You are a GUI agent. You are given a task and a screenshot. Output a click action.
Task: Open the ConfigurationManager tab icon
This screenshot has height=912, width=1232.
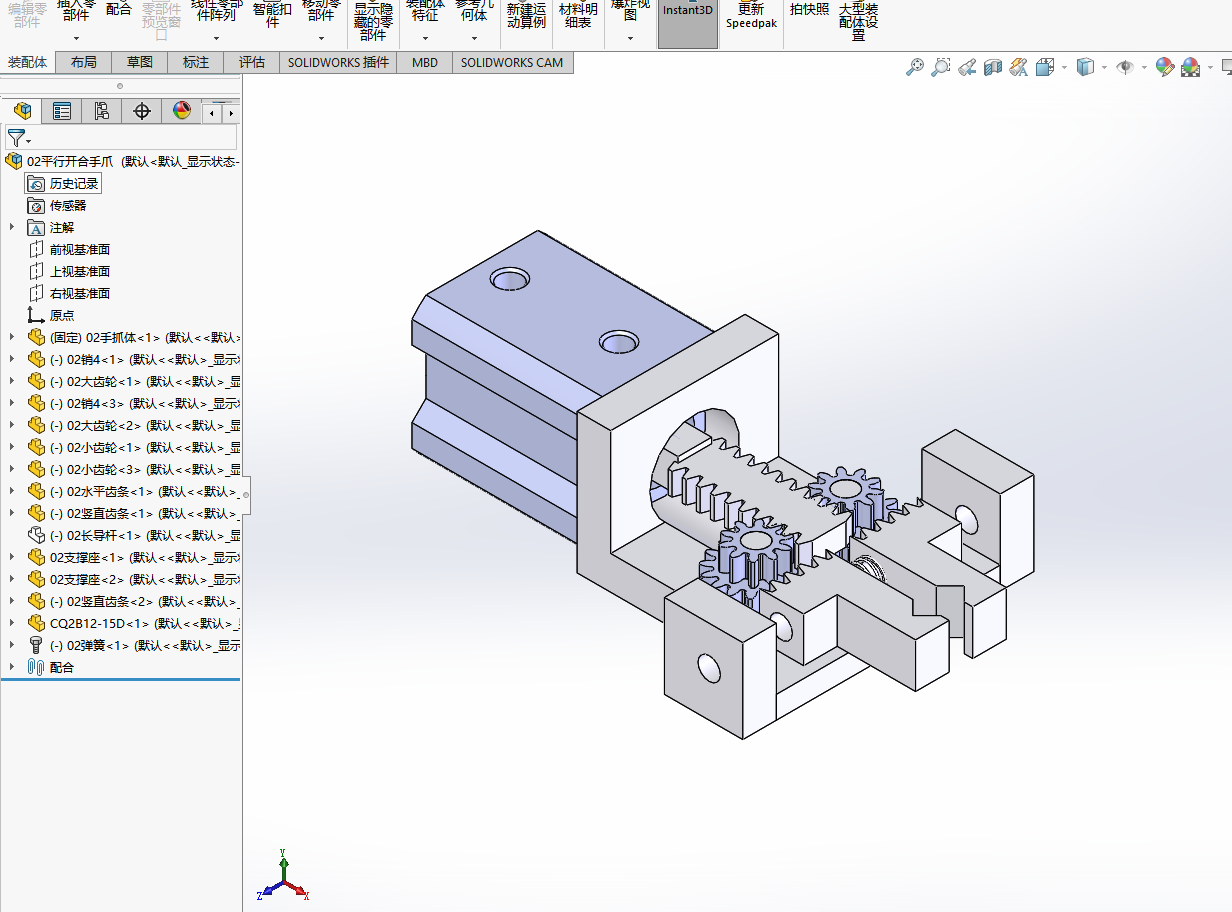[x=101, y=111]
